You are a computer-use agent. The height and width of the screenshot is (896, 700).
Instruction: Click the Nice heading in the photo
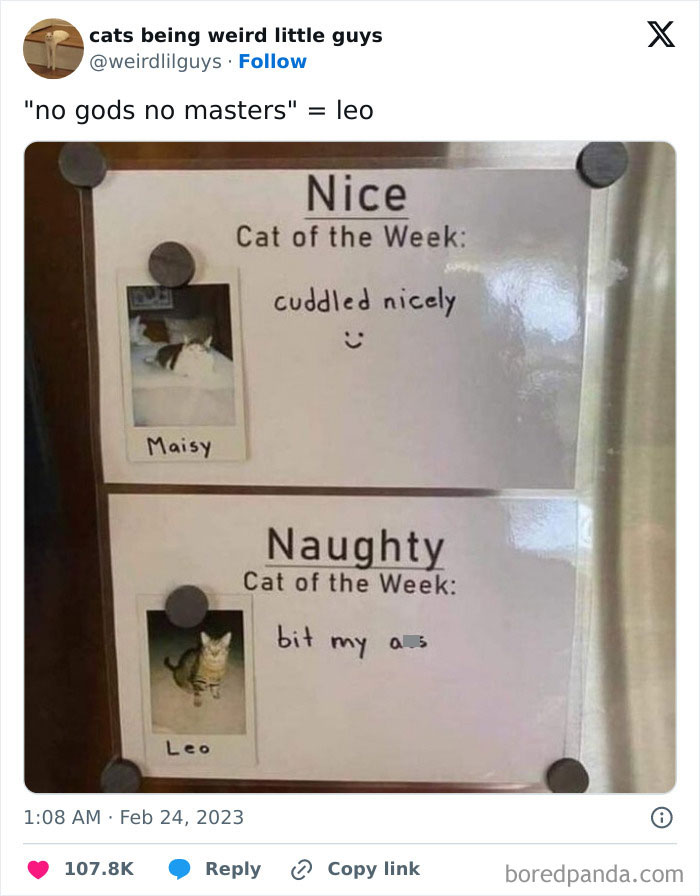357,194
